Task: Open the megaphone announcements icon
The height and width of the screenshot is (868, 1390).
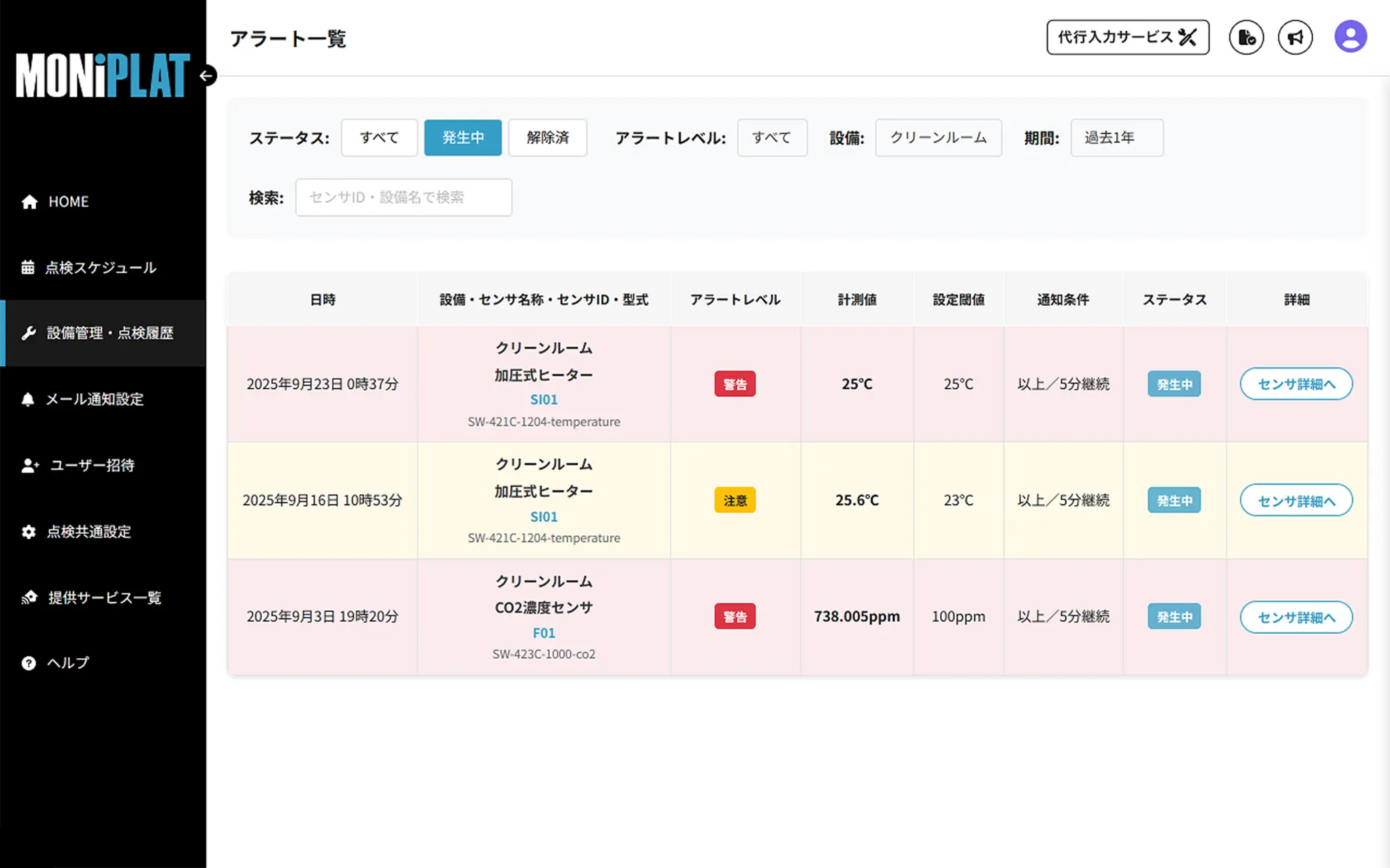Action: coord(1295,38)
